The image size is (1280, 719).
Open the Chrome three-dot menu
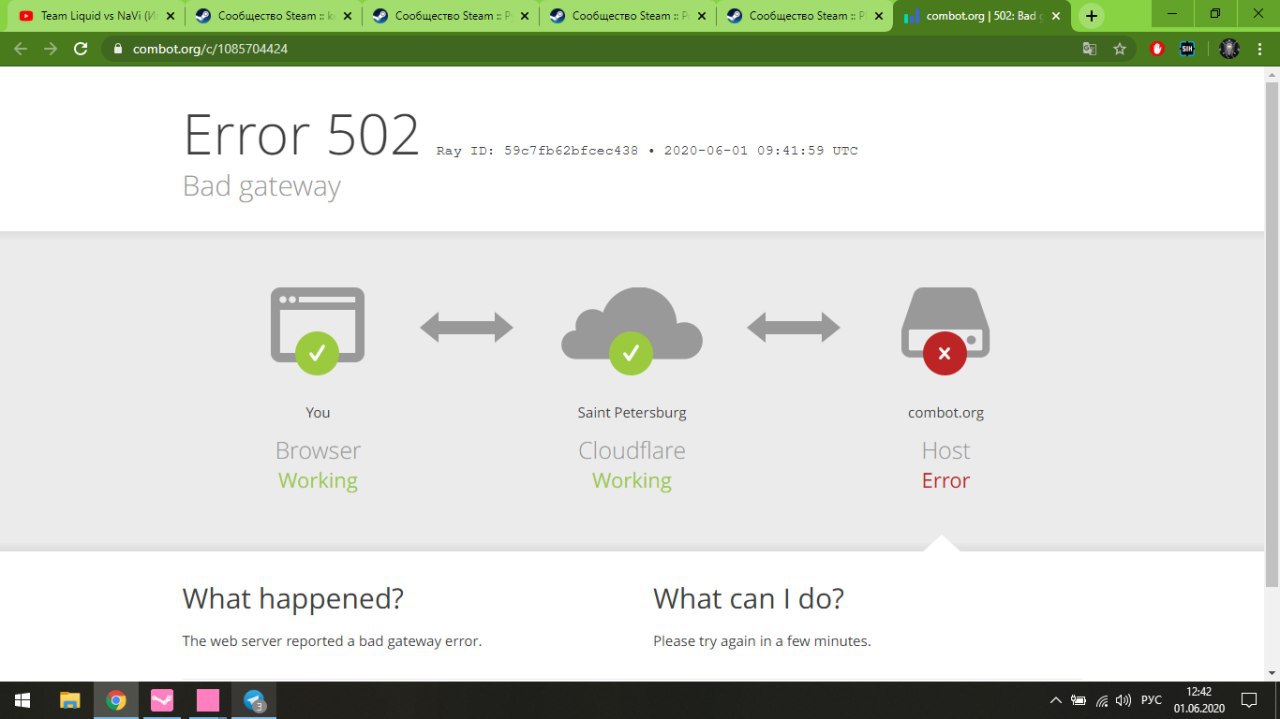click(1259, 48)
